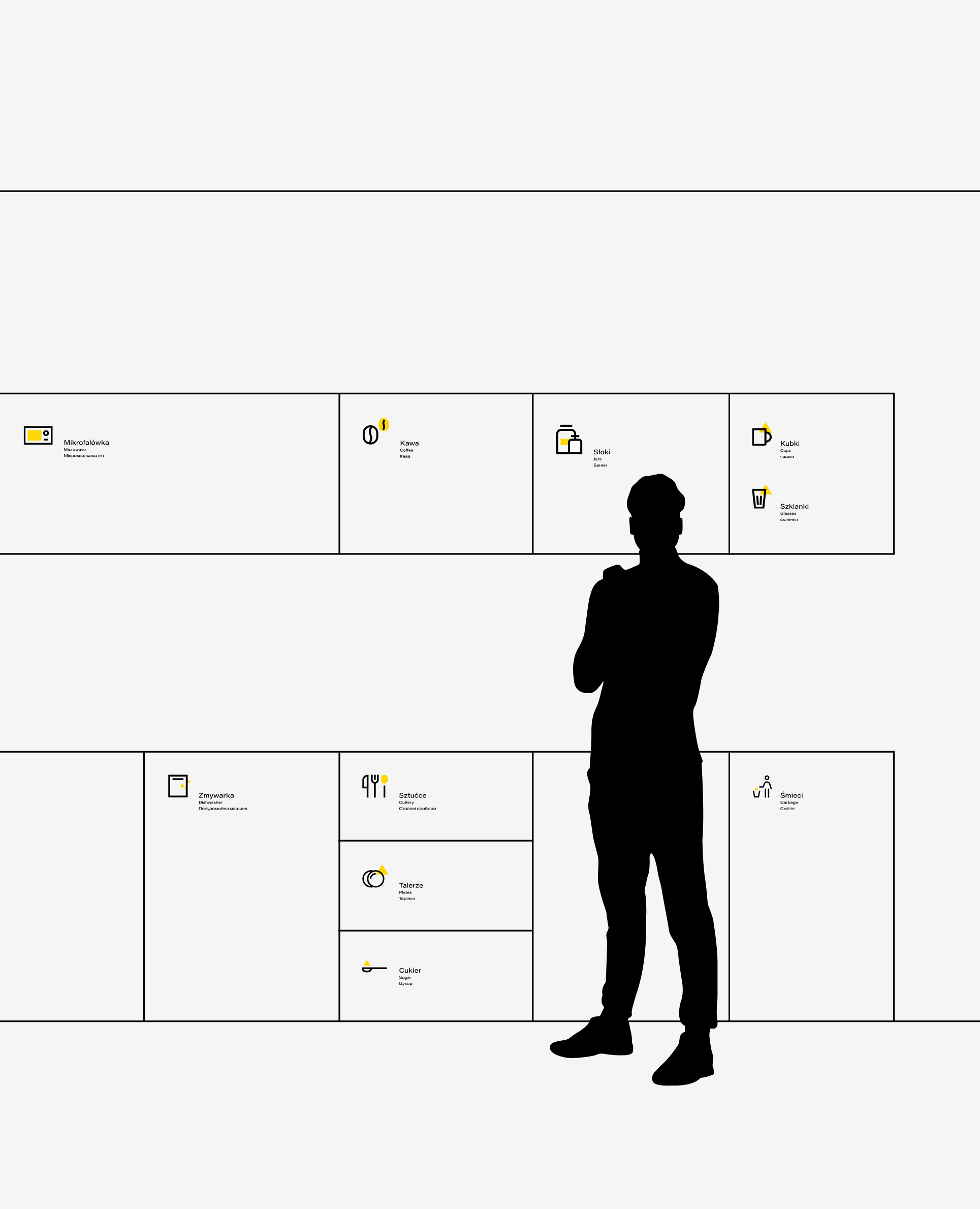Viewport: 980px width, 1209px height.
Task: Click the 'Сміття' Ukrainian text
Action: pyautogui.click(x=787, y=809)
